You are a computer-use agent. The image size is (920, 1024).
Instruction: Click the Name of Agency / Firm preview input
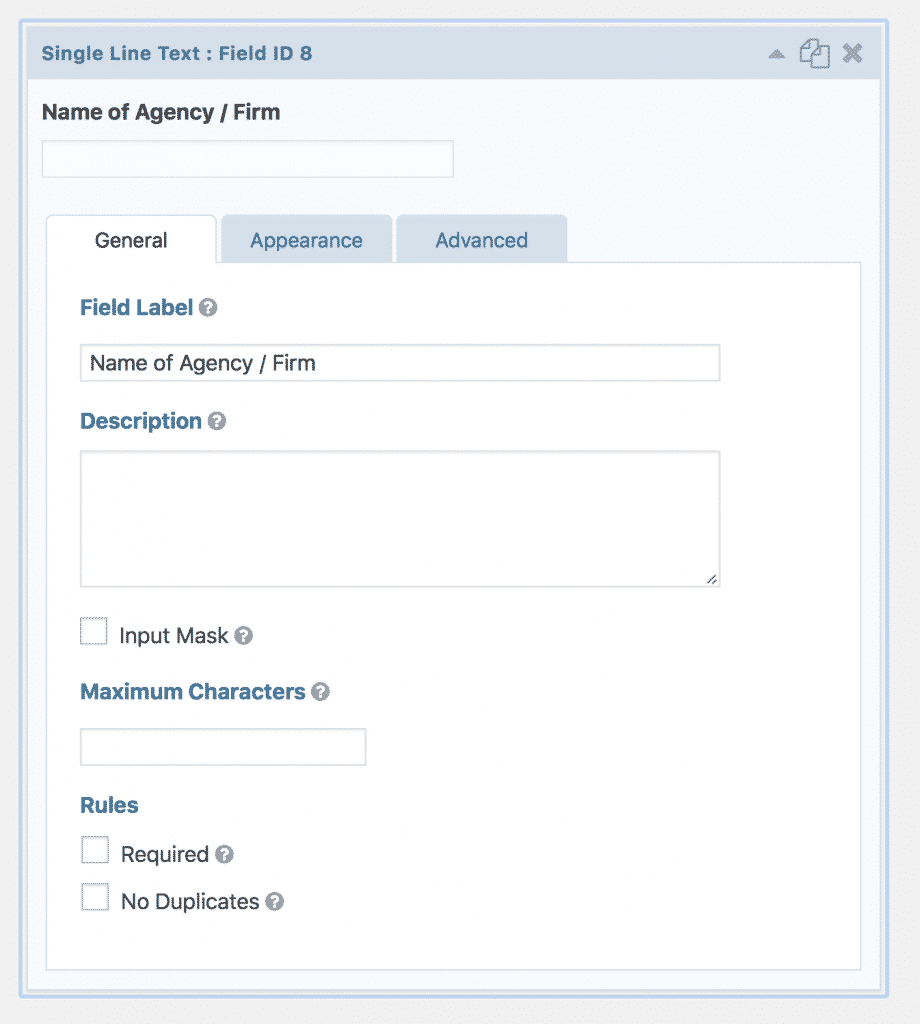pos(247,159)
